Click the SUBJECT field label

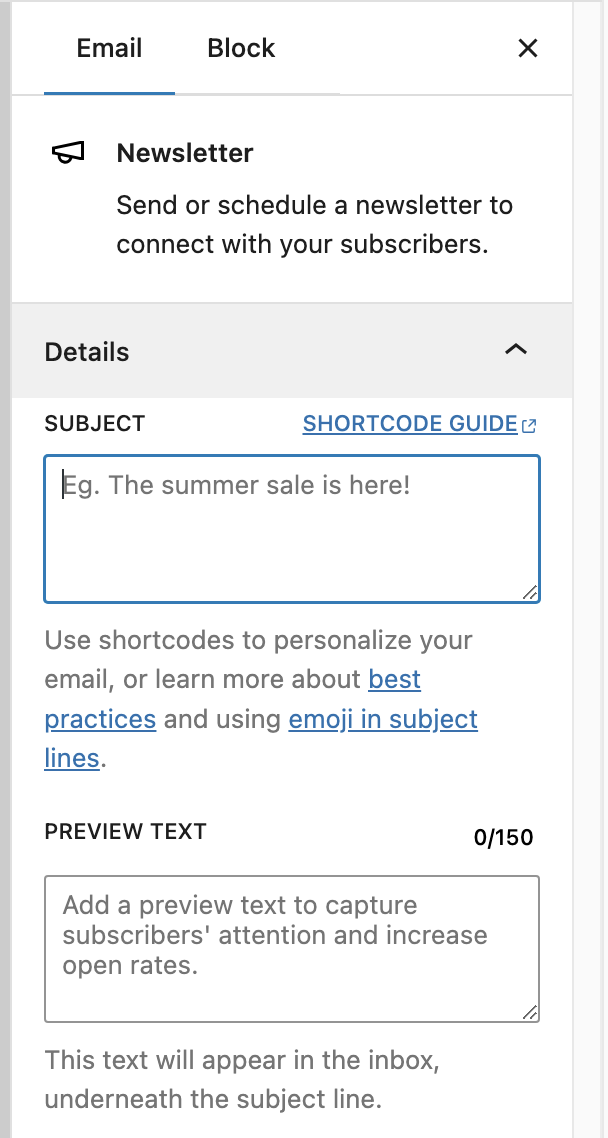click(94, 424)
